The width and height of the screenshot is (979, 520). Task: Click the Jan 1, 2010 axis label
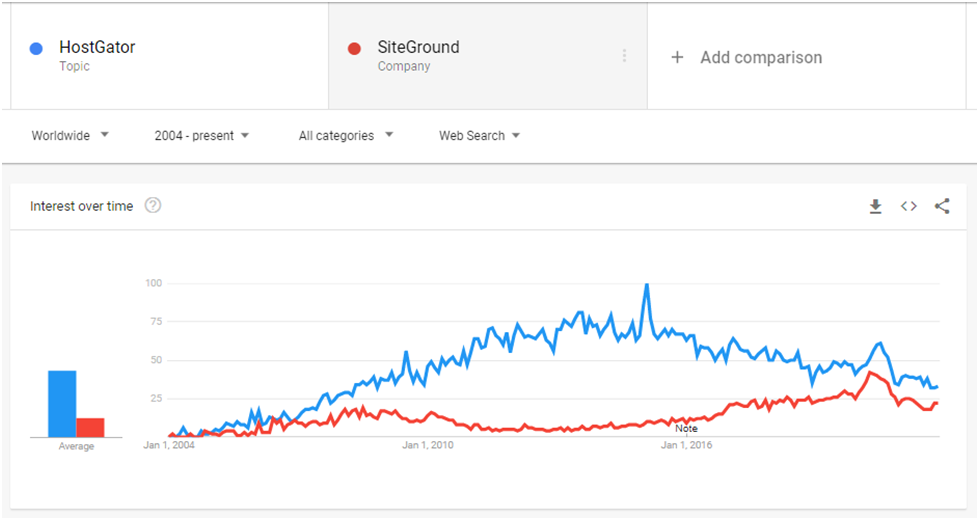[428, 445]
